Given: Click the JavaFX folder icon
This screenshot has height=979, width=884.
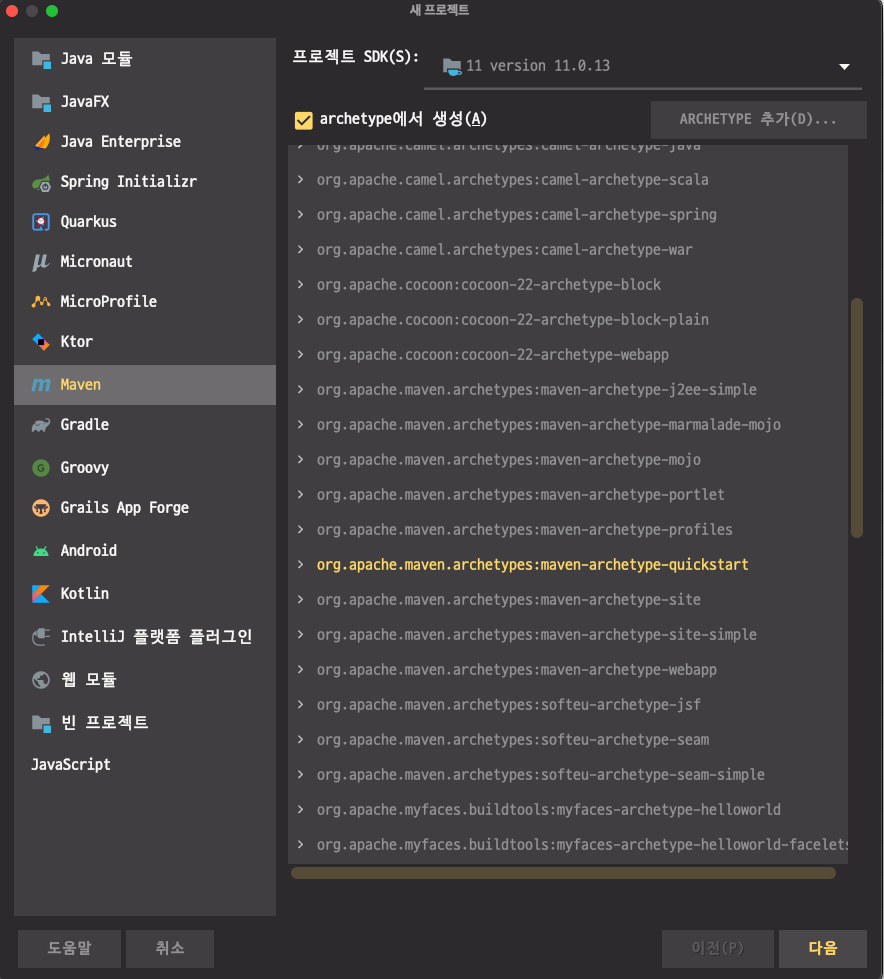Looking at the screenshot, I should 41,102.
